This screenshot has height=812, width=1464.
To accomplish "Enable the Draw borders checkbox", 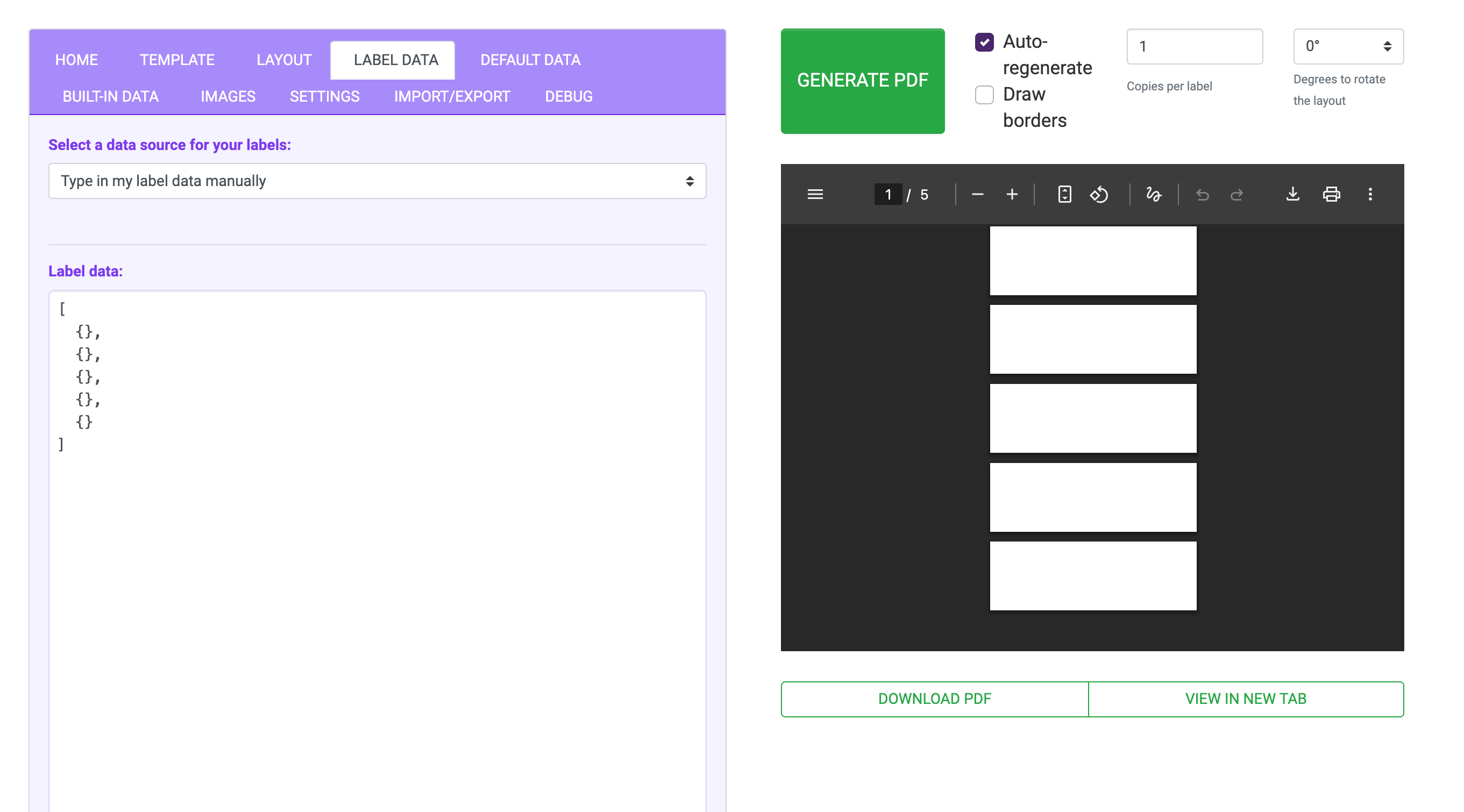I will click(984, 94).
